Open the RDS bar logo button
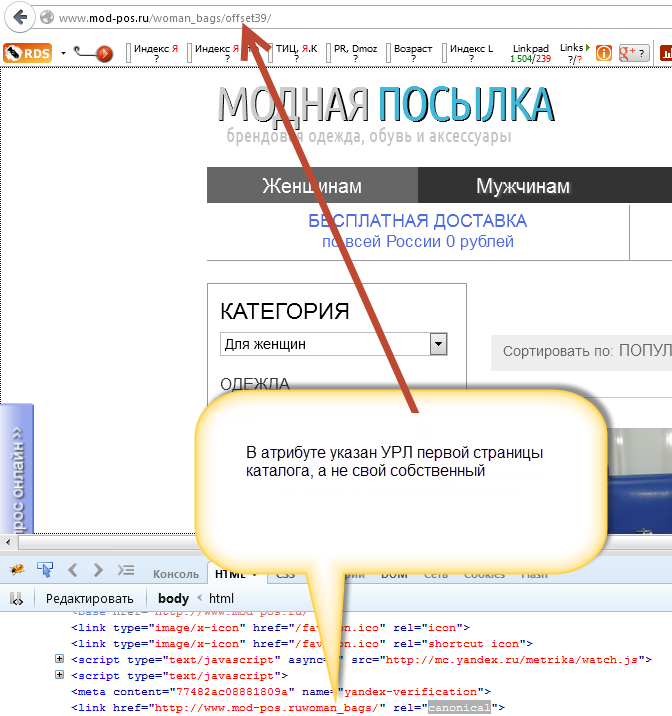 click(27, 53)
